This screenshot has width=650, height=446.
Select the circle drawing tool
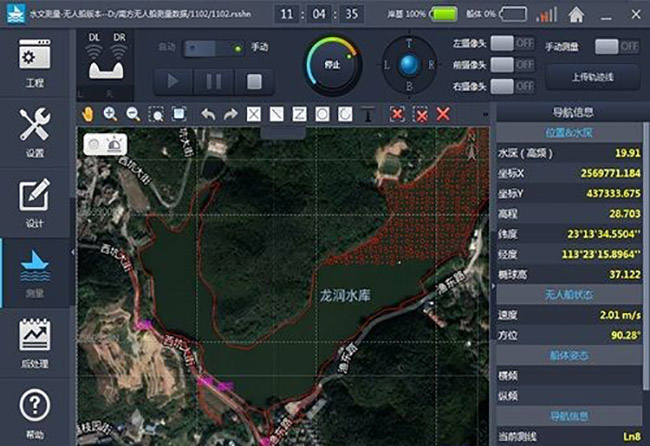point(322,114)
